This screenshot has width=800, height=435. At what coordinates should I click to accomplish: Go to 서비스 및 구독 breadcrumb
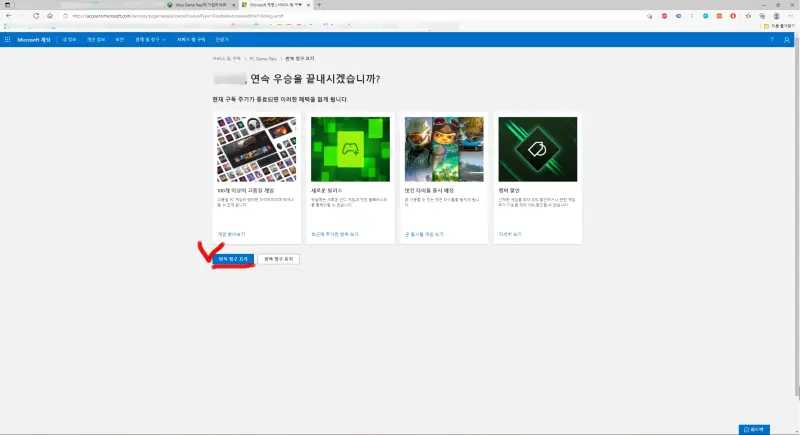point(227,59)
